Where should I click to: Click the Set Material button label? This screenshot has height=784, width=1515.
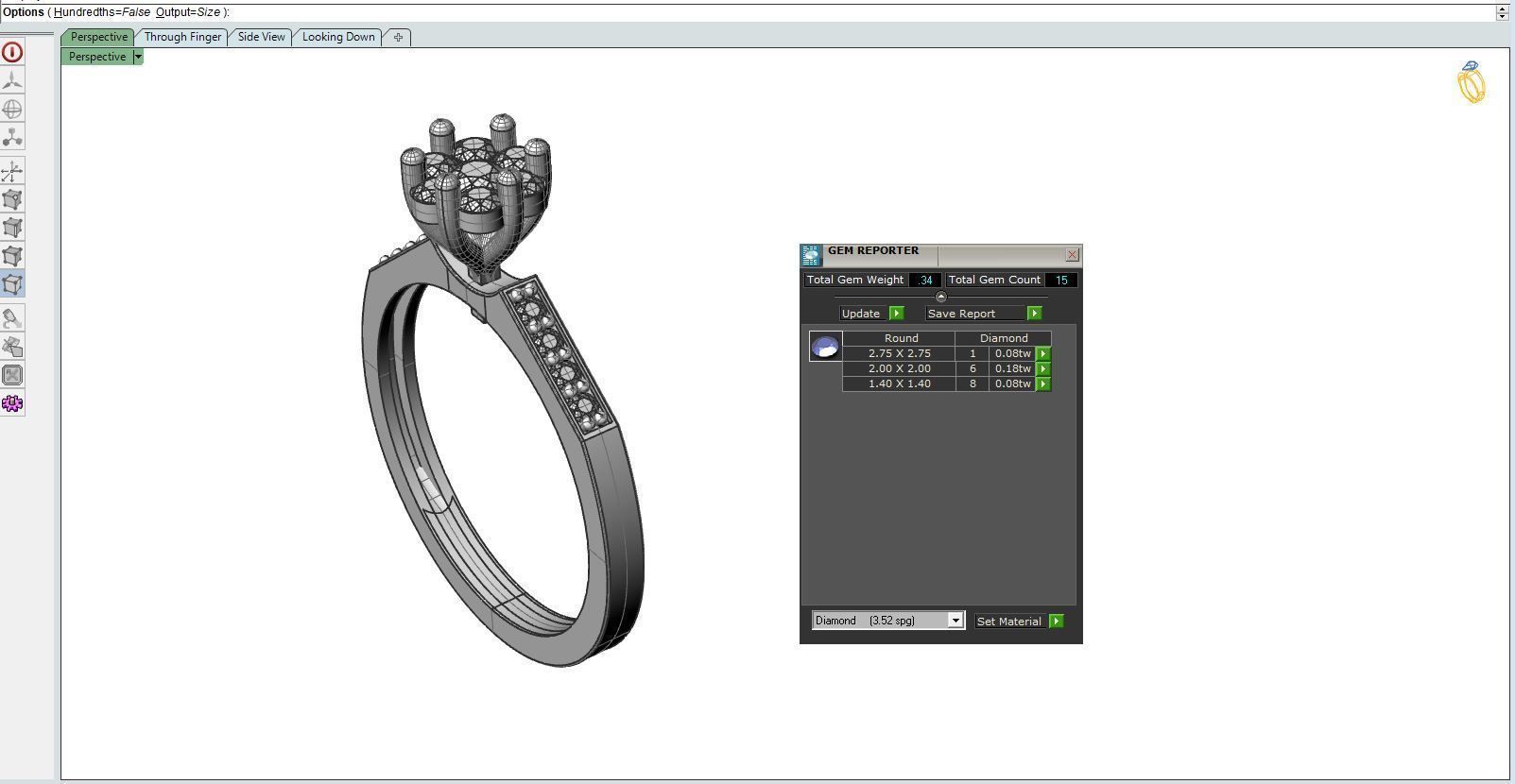pos(1009,622)
